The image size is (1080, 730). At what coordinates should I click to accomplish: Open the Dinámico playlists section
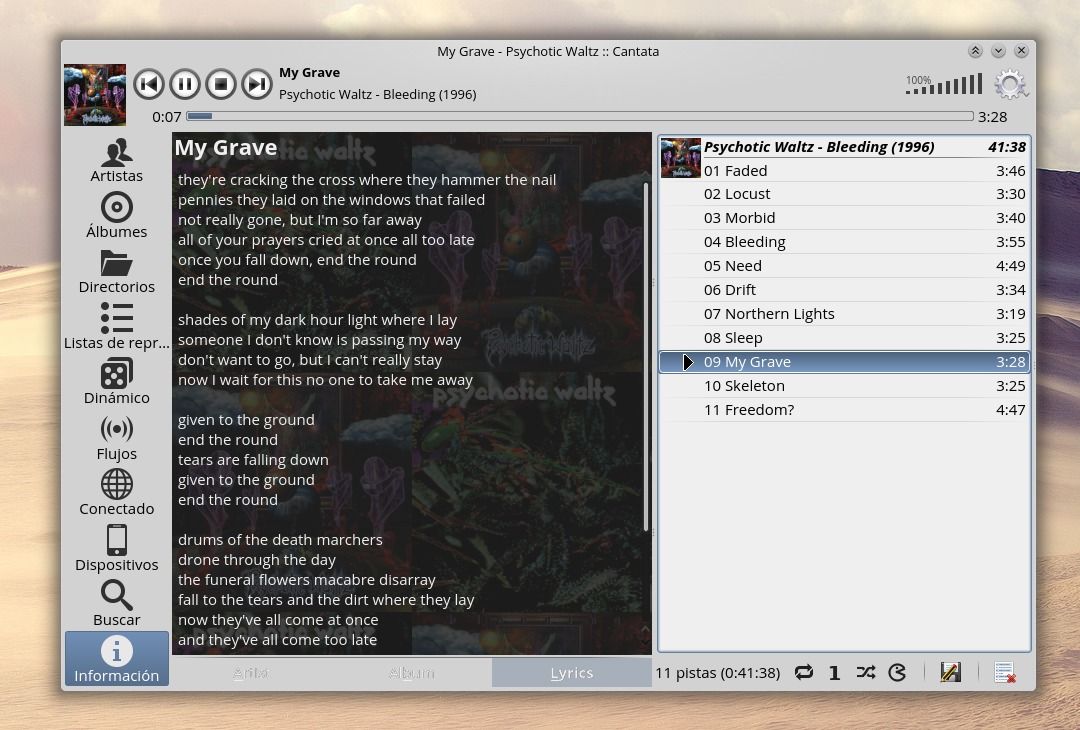117,383
